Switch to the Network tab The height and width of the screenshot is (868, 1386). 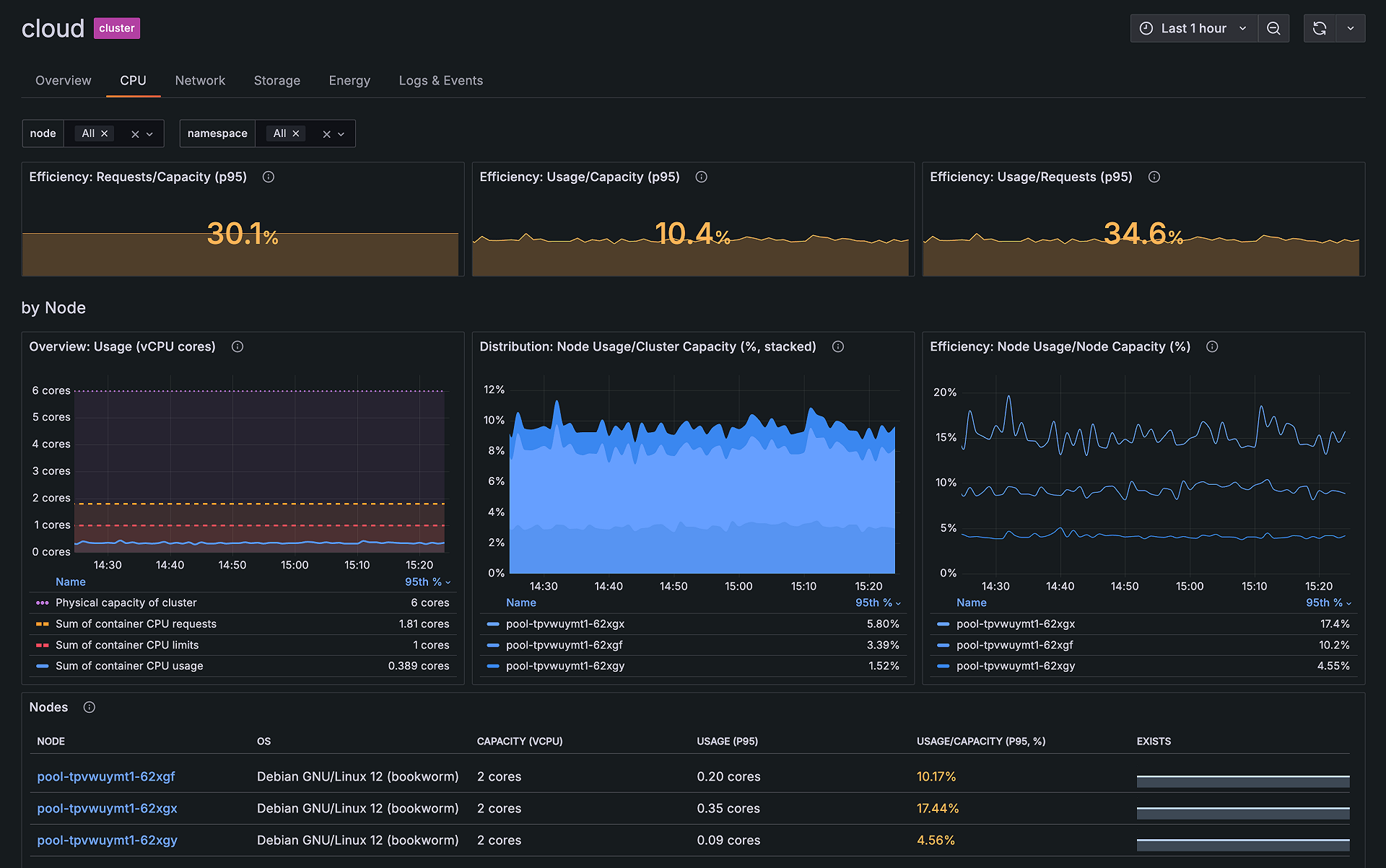click(200, 81)
